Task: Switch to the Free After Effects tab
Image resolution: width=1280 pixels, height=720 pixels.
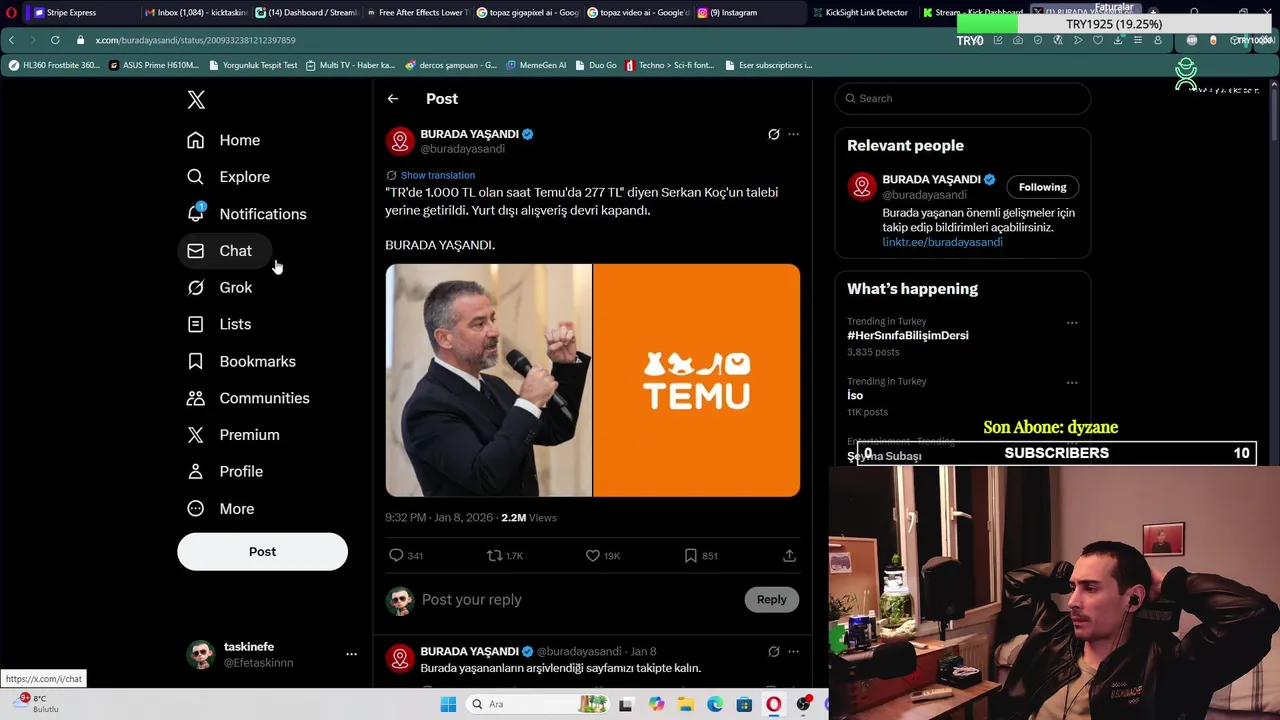Action: tap(415, 12)
